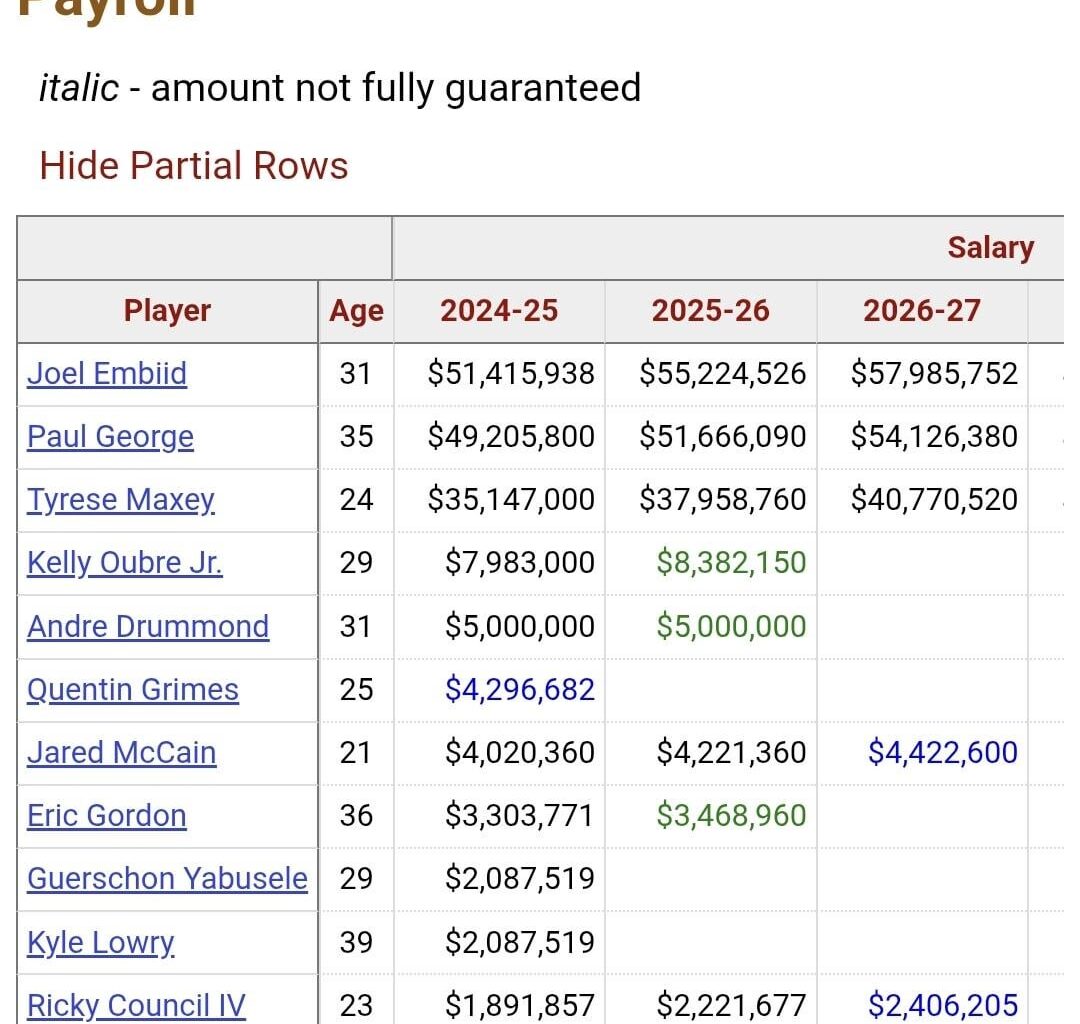
Task: Open Tyrese Maxey's player page
Action: point(120,500)
